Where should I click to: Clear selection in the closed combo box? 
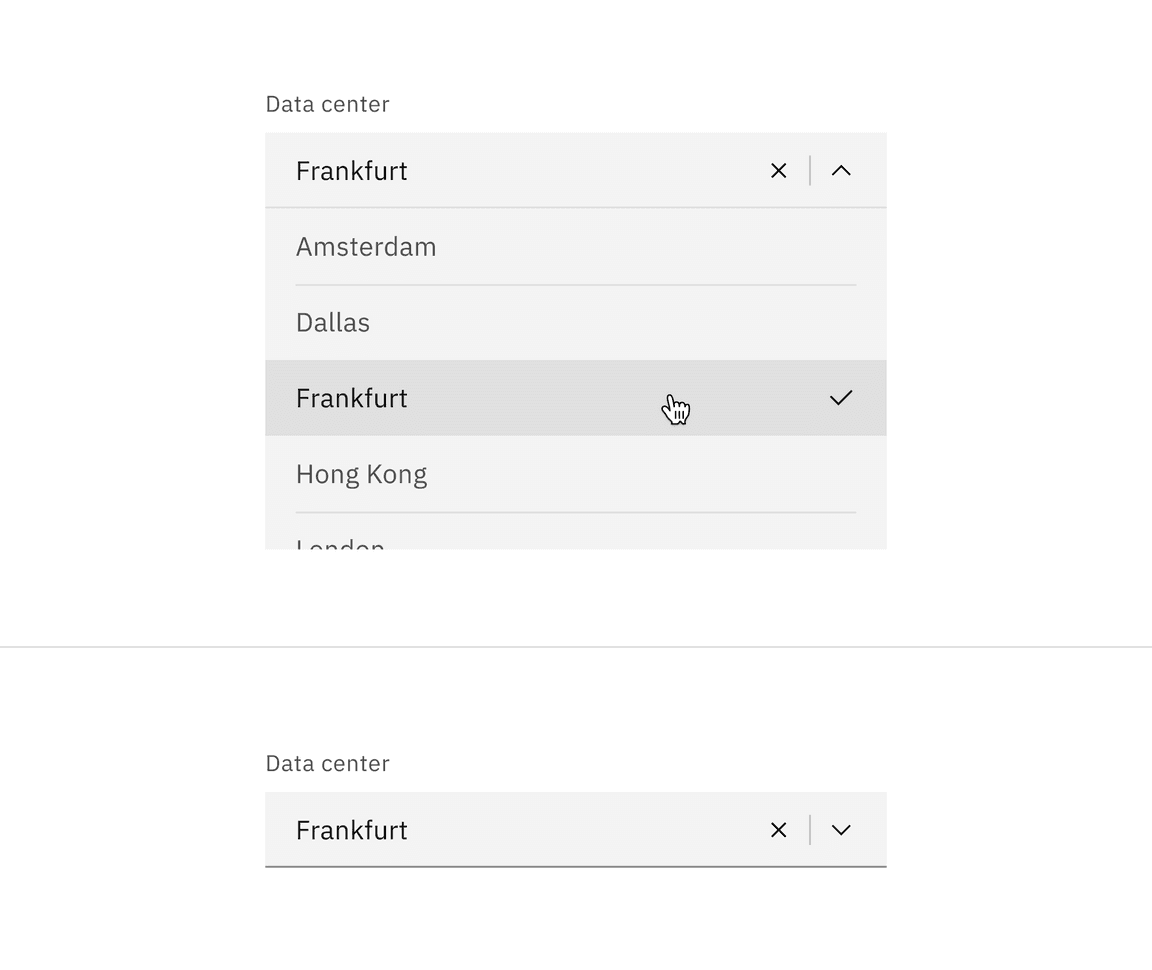click(778, 830)
